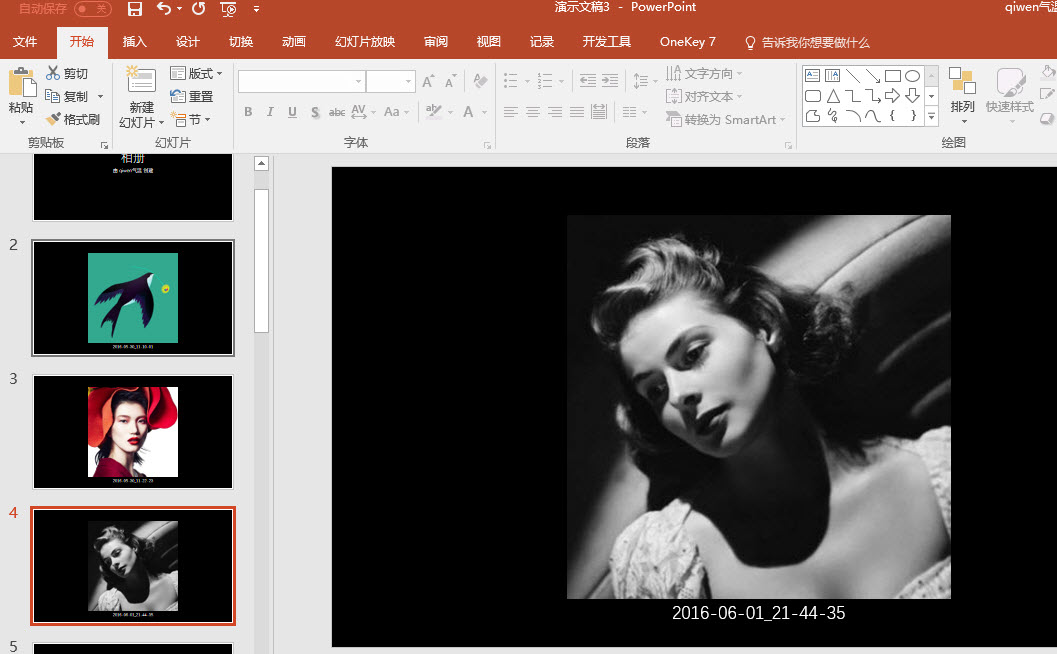The image size is (1057, 654).
Task: Click the Save icon in title bar
Action: (x=135, y=9)
